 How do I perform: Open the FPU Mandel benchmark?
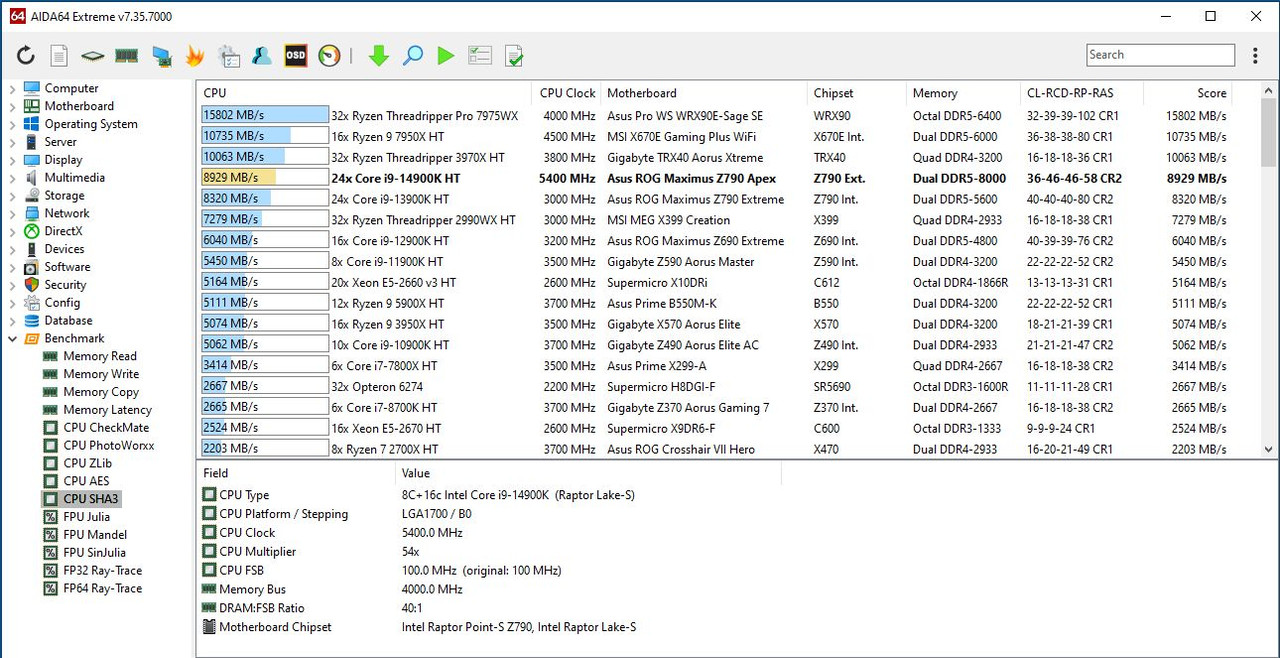click(x=95, y=535)
